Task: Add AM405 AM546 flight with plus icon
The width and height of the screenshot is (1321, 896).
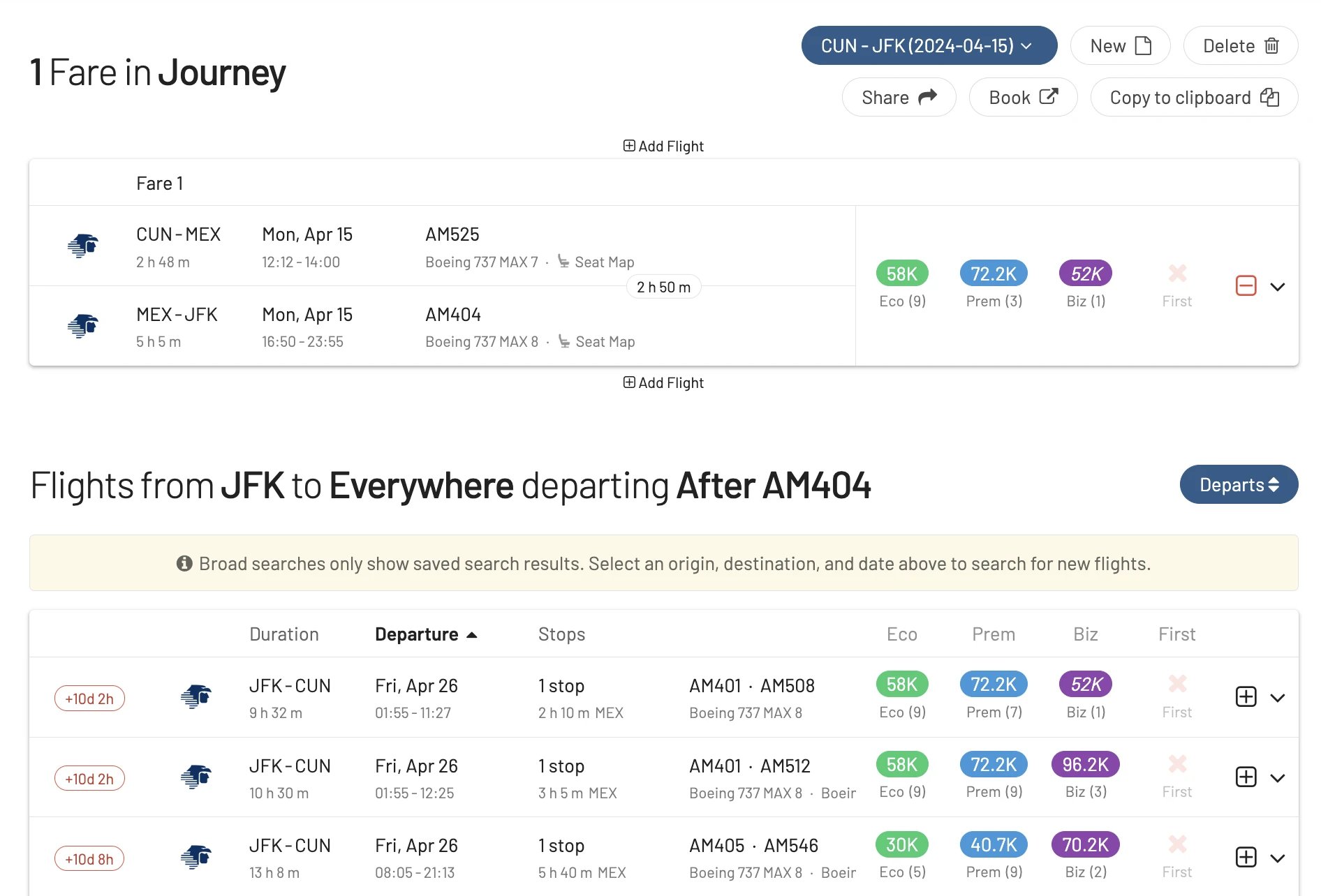Action: [x=1246, y=858]
